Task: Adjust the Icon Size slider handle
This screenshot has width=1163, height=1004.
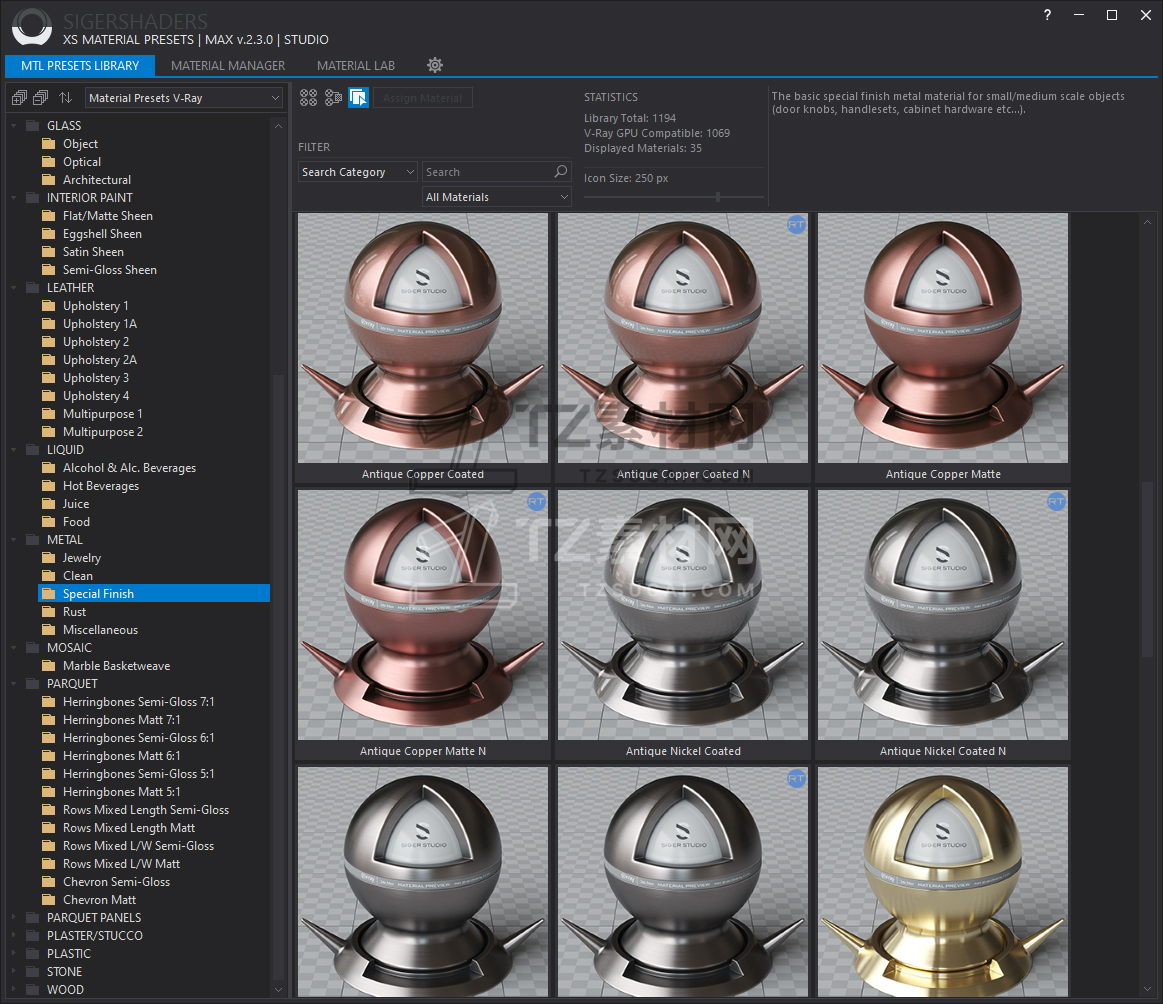Action: click(x=717, y=196)
